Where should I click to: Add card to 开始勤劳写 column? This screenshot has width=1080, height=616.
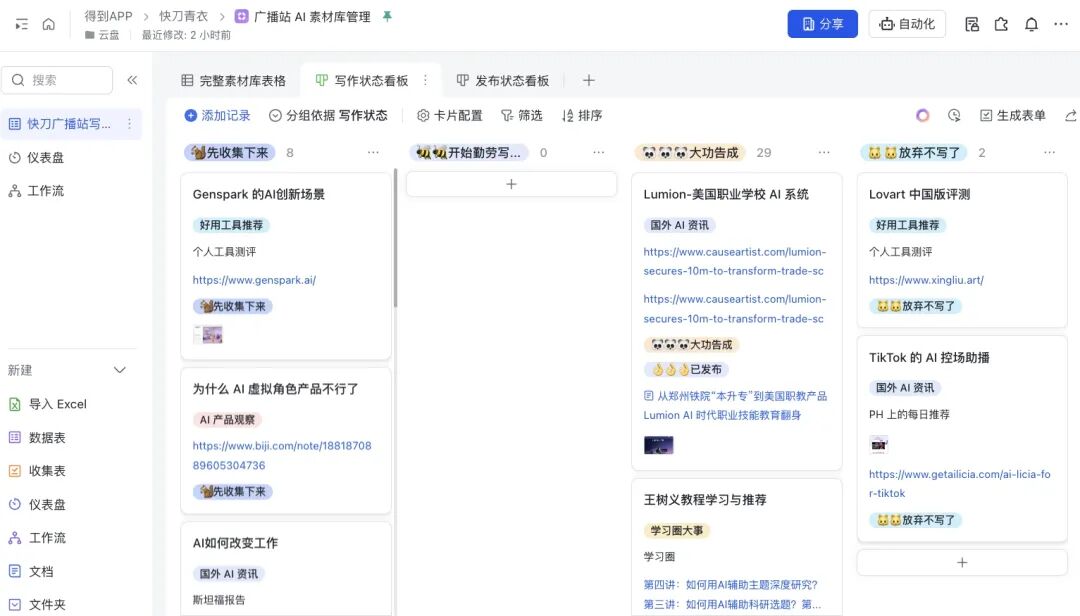coord(511,184)
